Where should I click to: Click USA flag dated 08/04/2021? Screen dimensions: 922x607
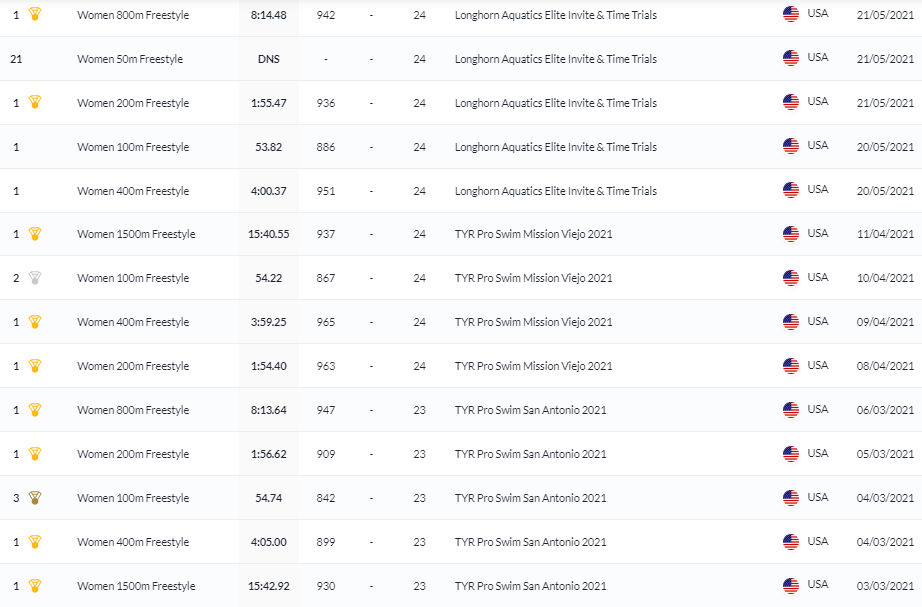[x=791, y=366]
